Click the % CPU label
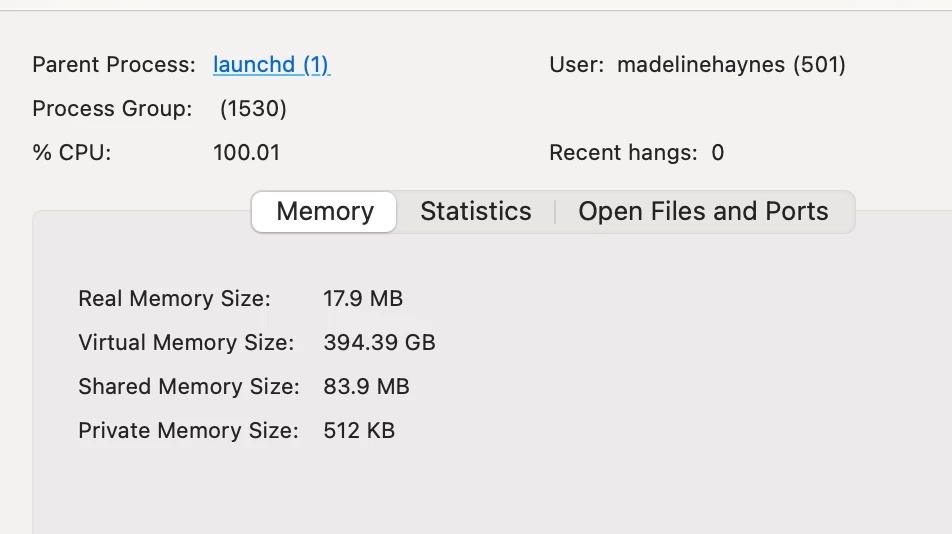This screenshot has height=534, width=952. 72,153
